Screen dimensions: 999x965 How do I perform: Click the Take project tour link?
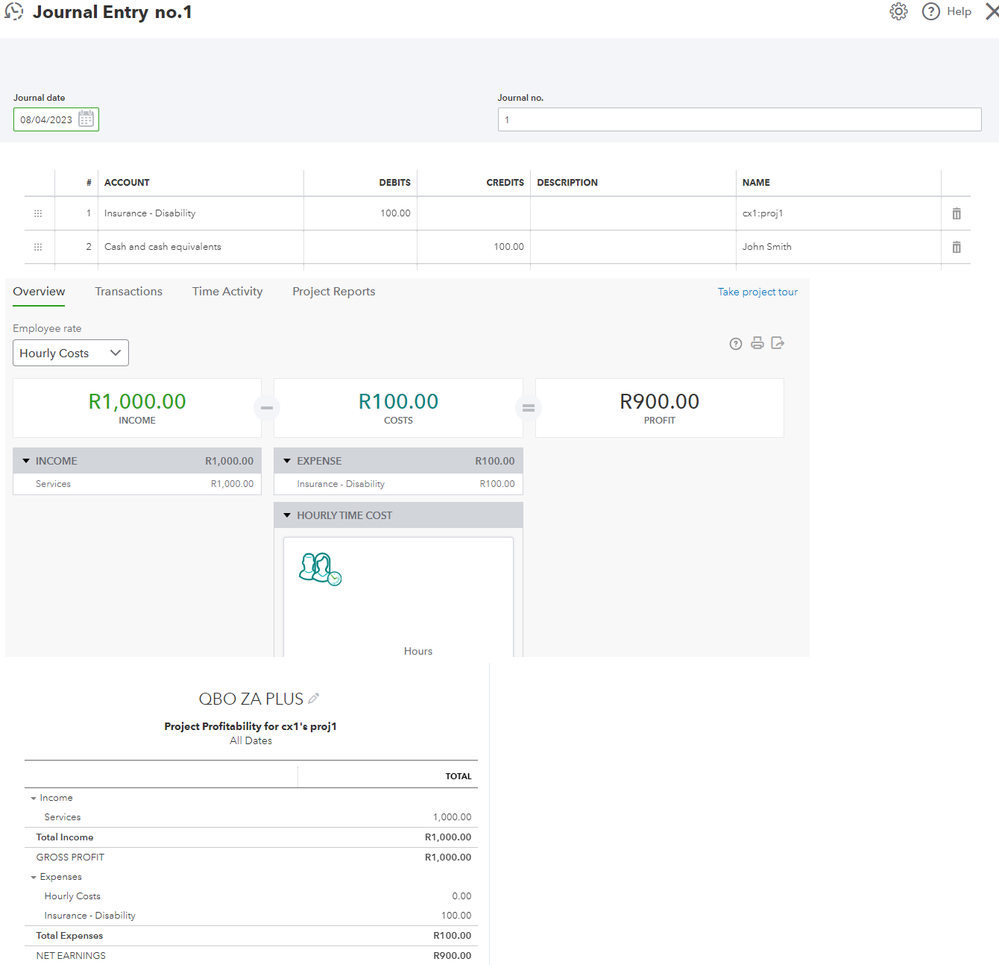point(757,292)
